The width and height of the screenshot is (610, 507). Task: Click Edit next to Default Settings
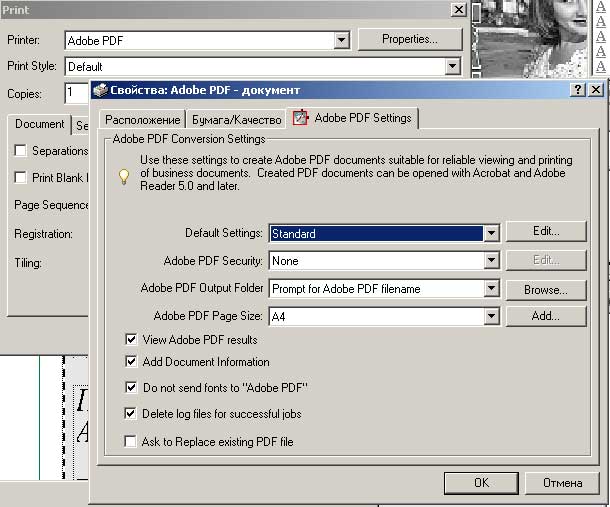(x=546, y=231)
